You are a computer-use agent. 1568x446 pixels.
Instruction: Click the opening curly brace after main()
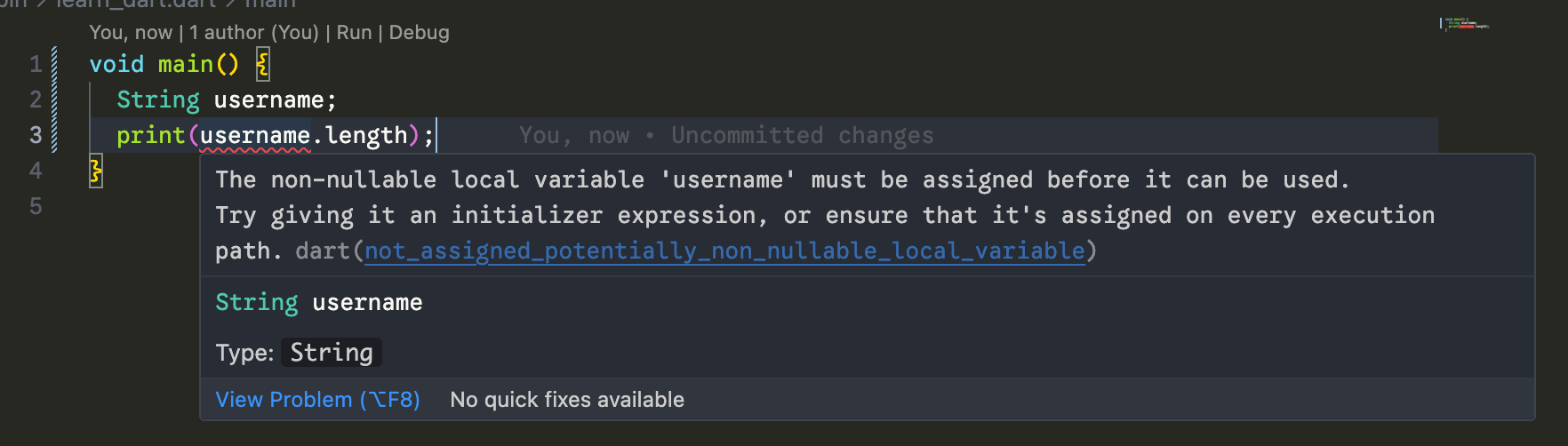coord(263,64)
